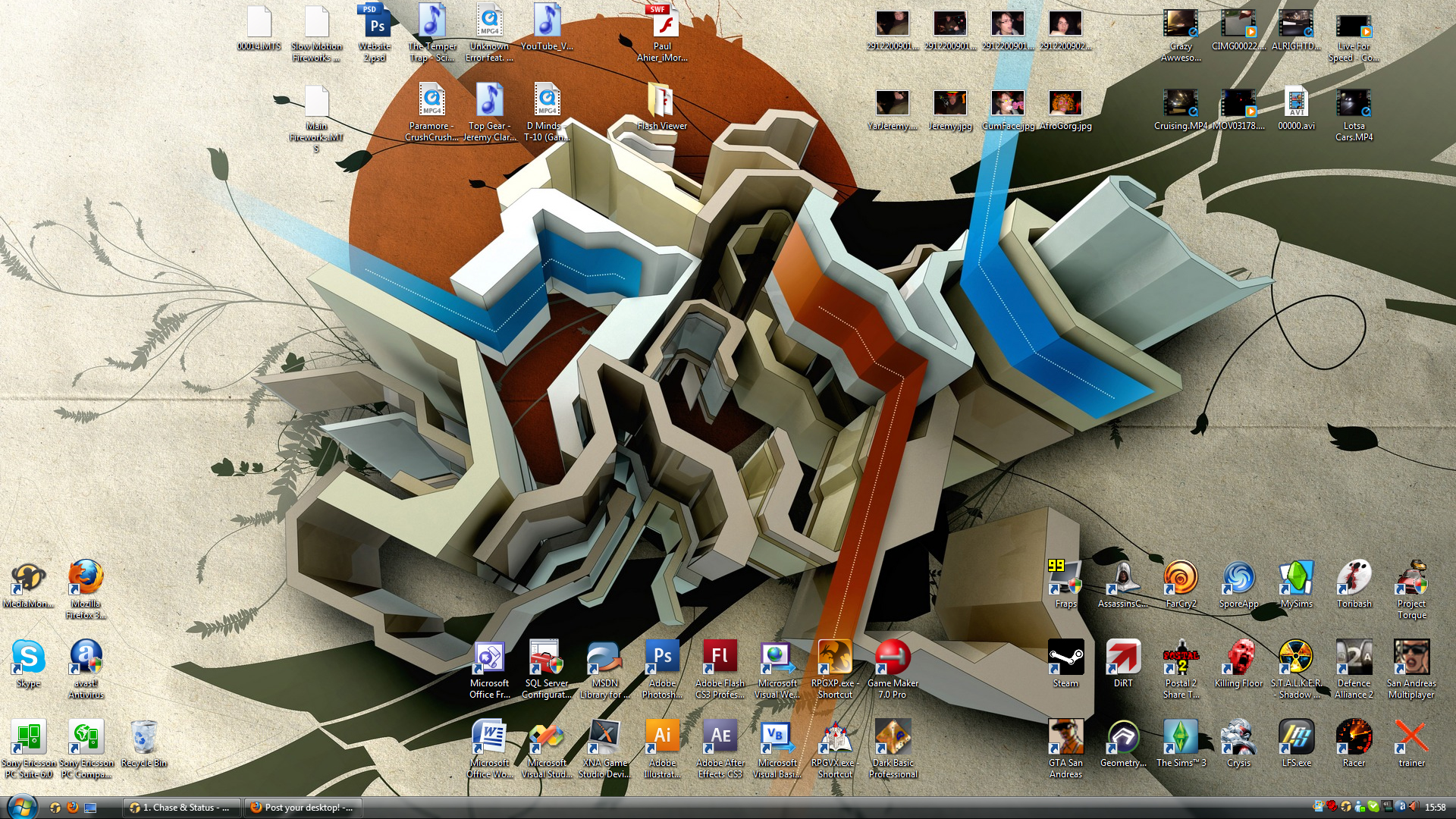
Task: Select the Crysis game shortcut
Action: coord(1238,737)
